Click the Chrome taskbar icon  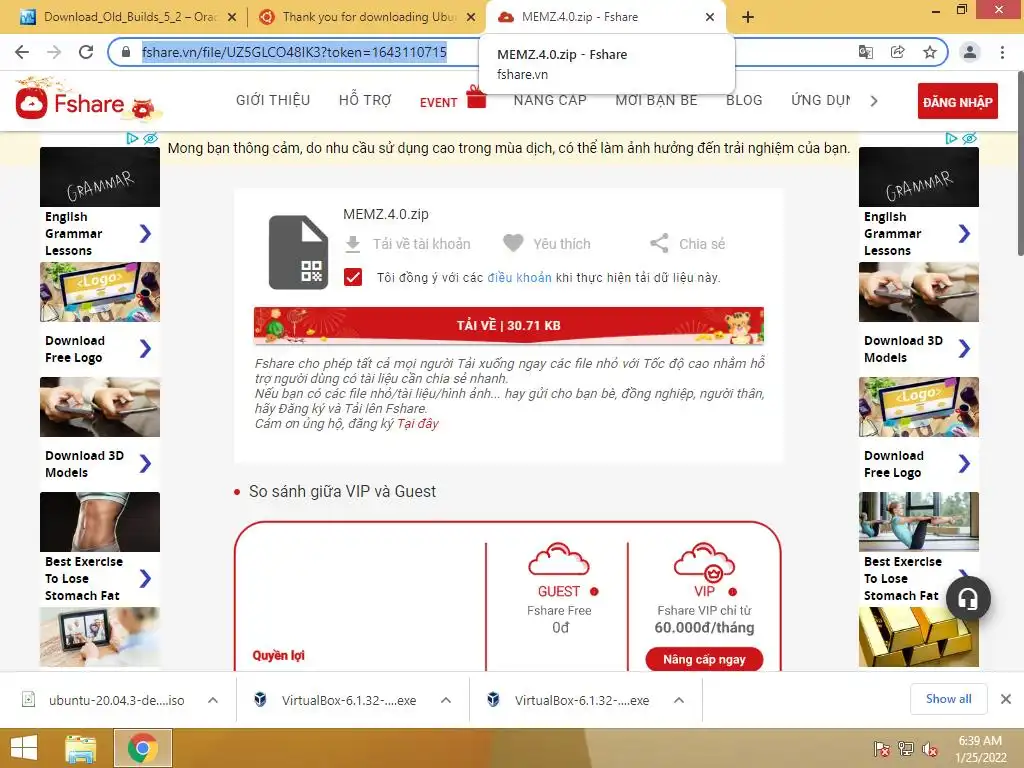click(142, 748)
